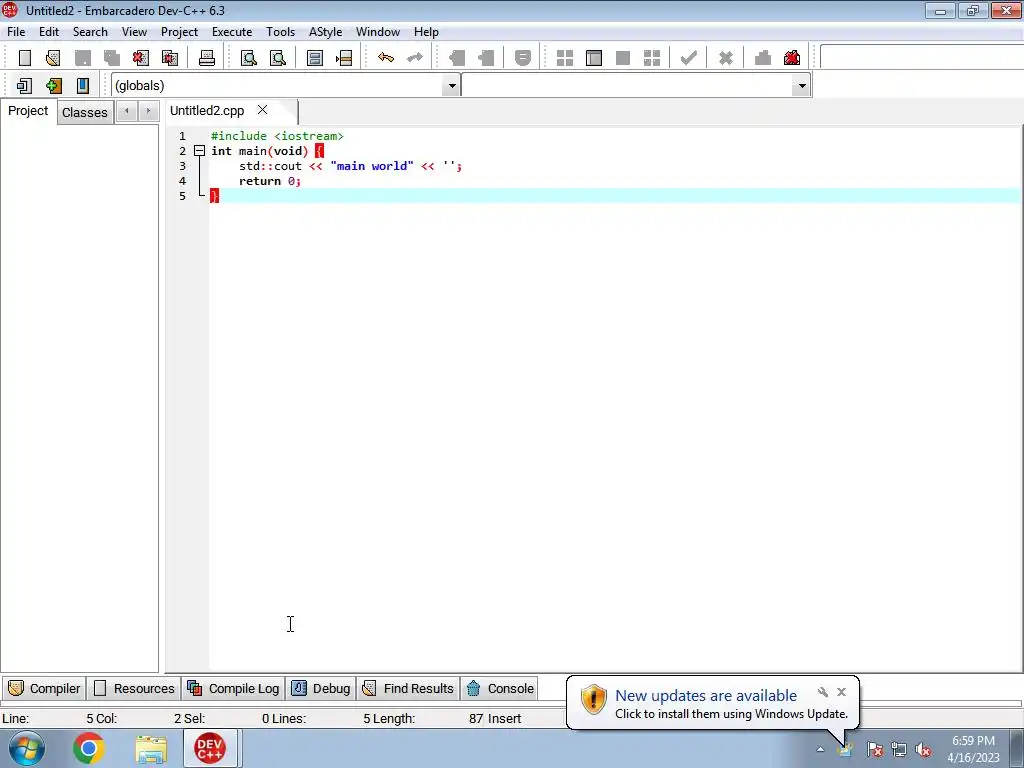Open the Debug bottom tab
This screenshot has width=1024, height=768.
[x=321, y=688]
